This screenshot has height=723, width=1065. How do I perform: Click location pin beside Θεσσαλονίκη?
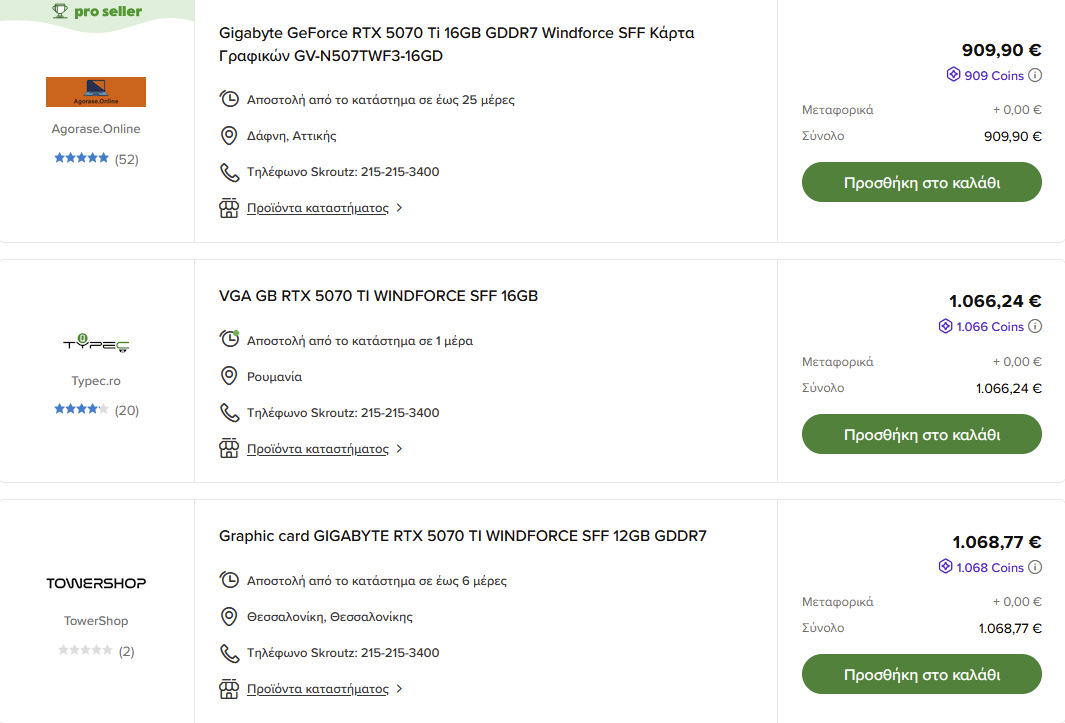(x=230, y=616)
